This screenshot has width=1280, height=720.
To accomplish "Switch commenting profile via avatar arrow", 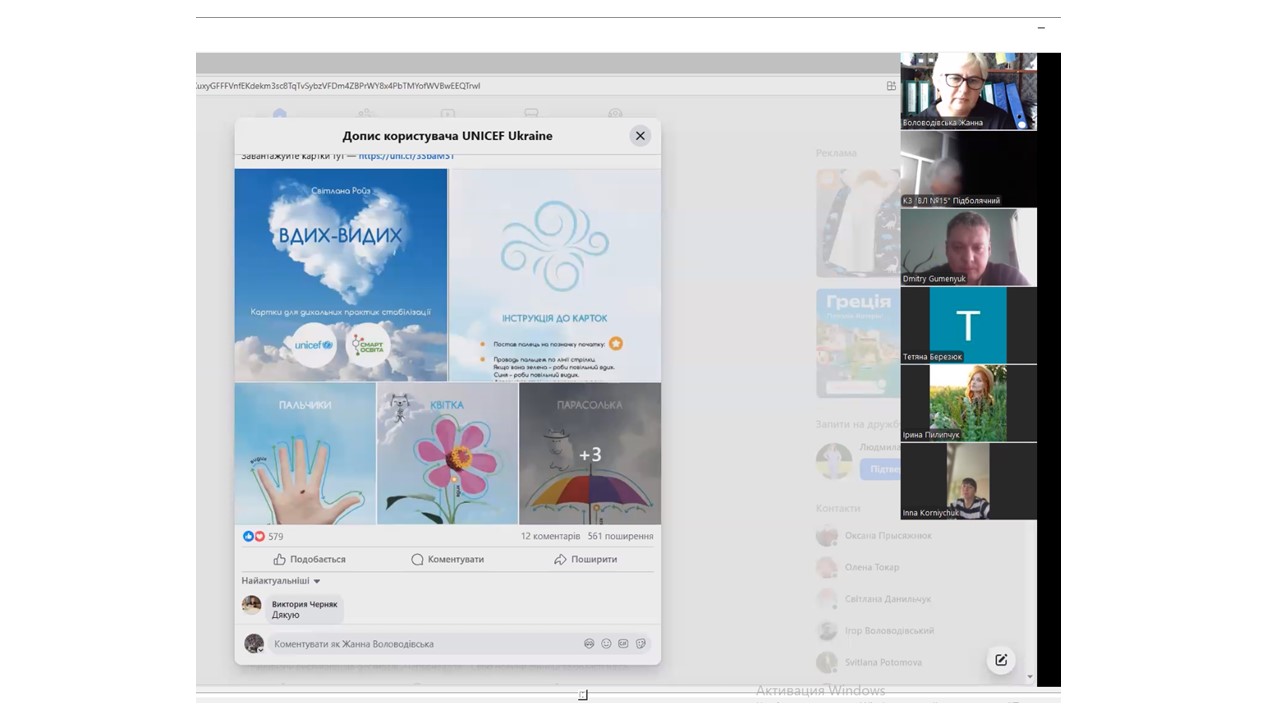I will (254, 644).
